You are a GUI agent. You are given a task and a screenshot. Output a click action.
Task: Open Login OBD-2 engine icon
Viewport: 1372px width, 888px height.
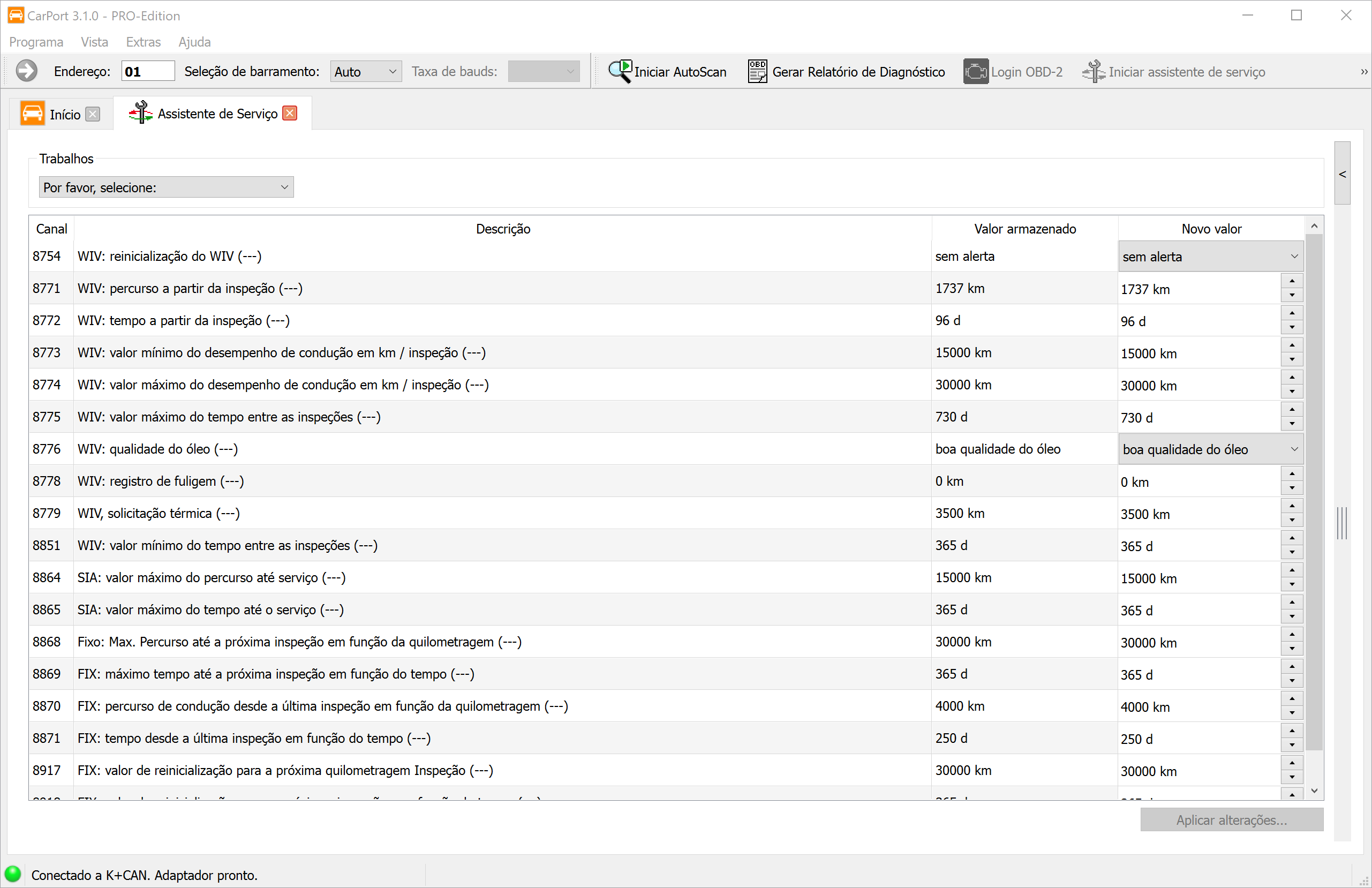pos(975,72)
